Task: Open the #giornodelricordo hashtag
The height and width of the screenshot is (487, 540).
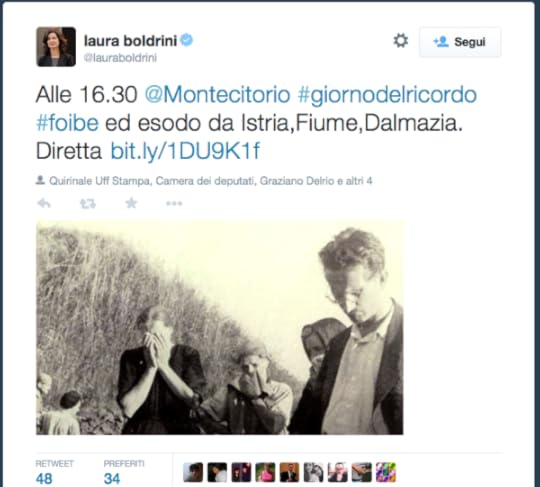Action: pyautogui.click(x=387, y=95)
